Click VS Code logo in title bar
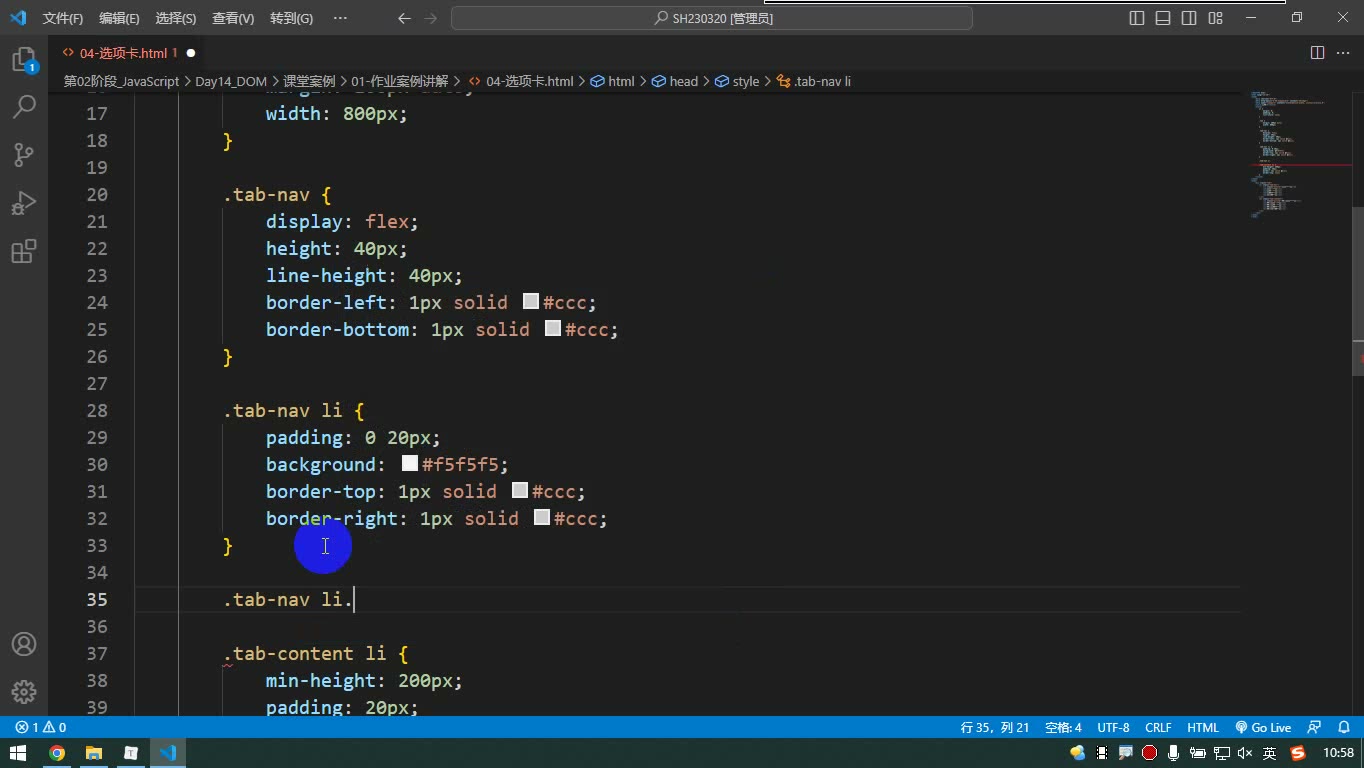 (18, 18)
